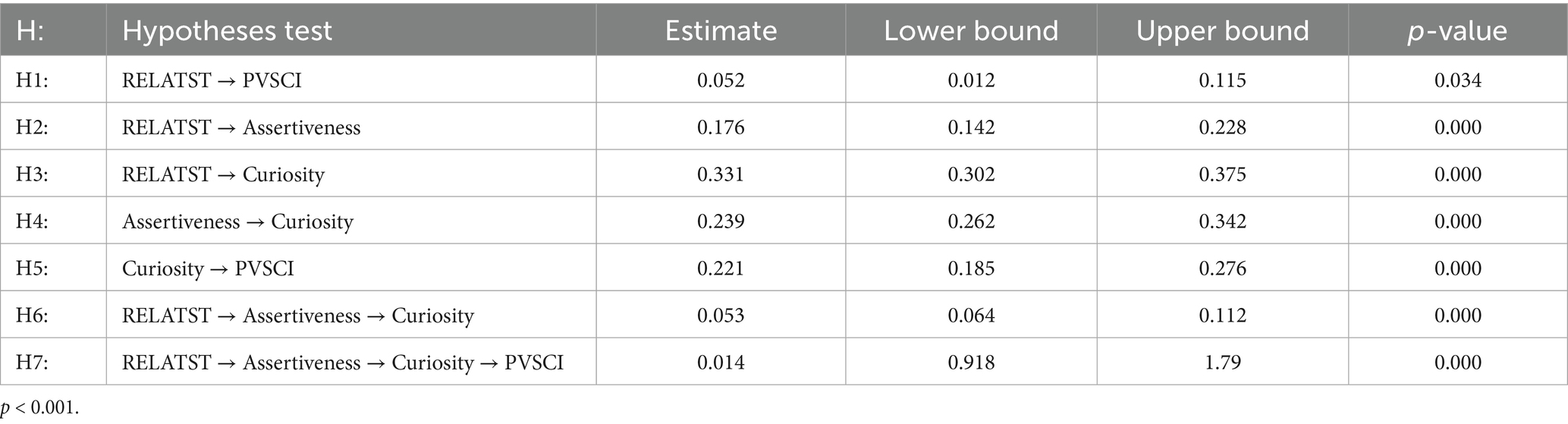Viewport: 1568px width, 424px height.
Task: Click the "Hypotheses test" column header
Action: click(227, 30)
